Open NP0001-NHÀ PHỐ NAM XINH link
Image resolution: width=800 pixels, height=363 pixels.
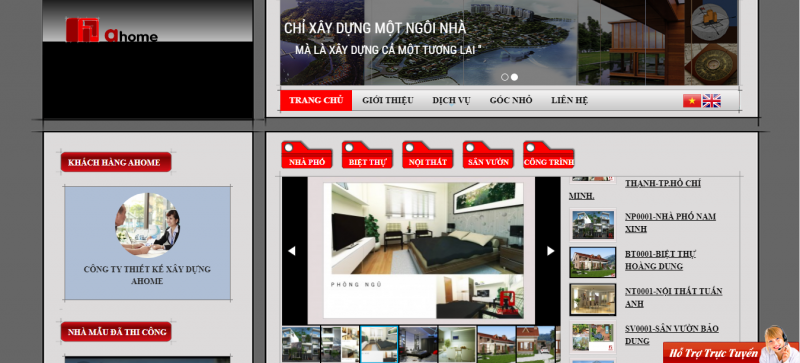670,223
